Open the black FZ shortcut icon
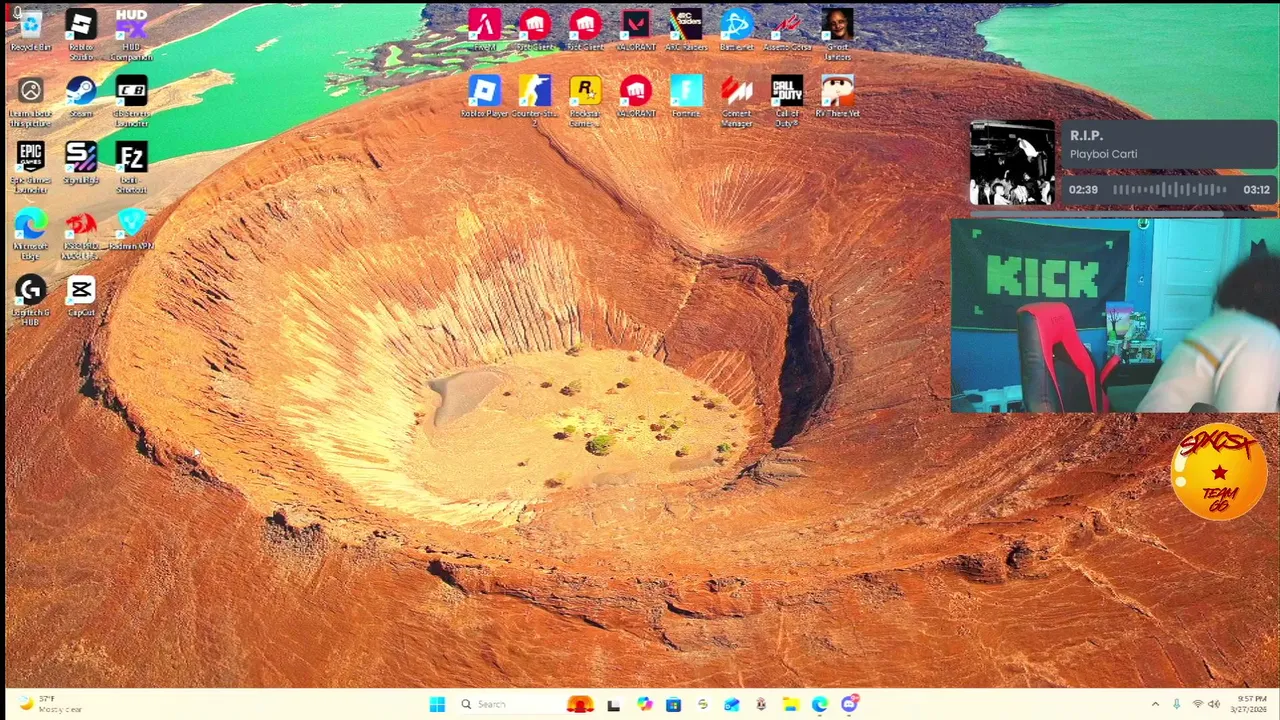 click(131, 167)
